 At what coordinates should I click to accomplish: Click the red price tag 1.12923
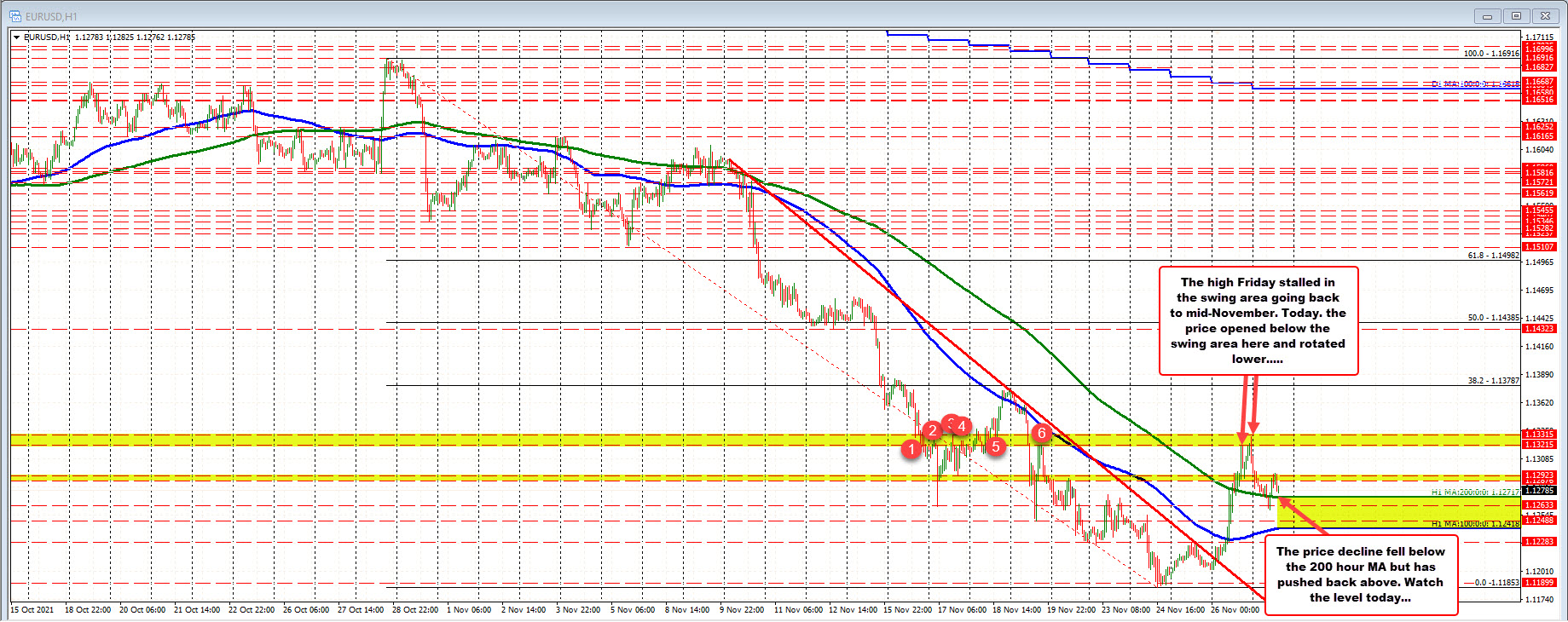[1539, 475]
